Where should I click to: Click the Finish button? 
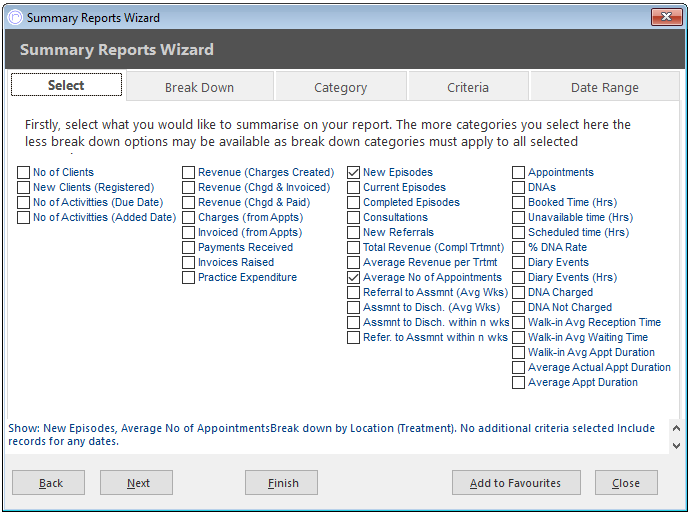coord(282,483)
